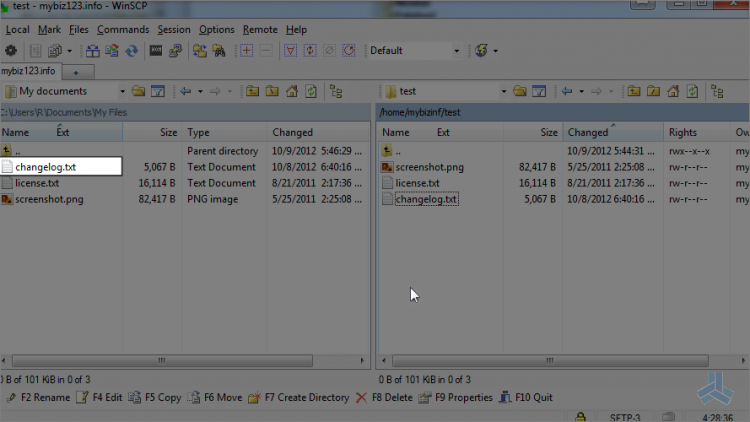This screenshot has width=750, height=422.
Task: Expand the remote back history arrow
Action: [x=581, y=91]
